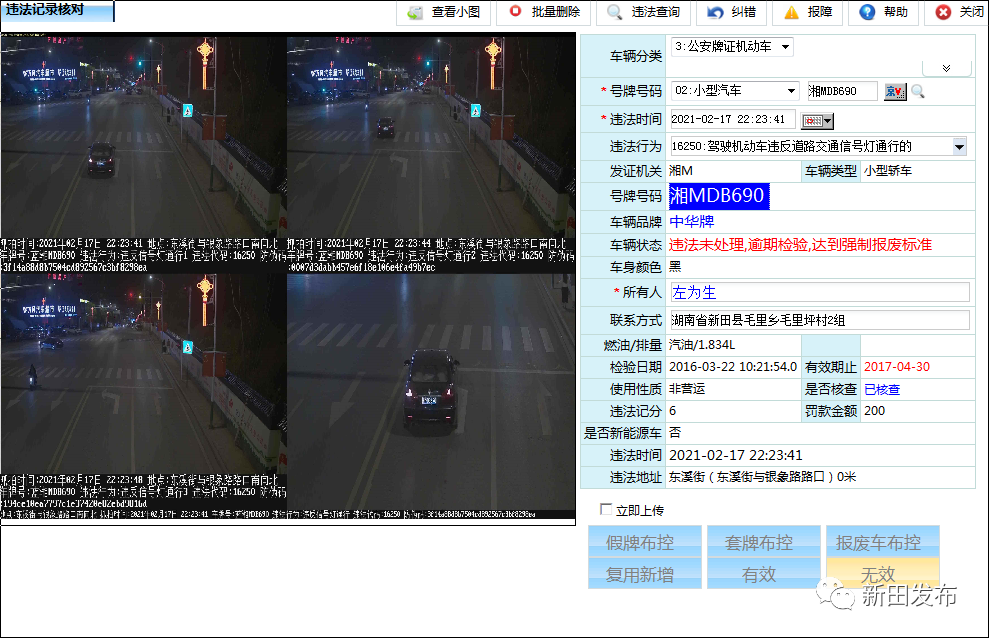Click the red X icon of 关闭
Image resolution: width=989 pixels, height=638 pixels.
(x=942, y=12)
